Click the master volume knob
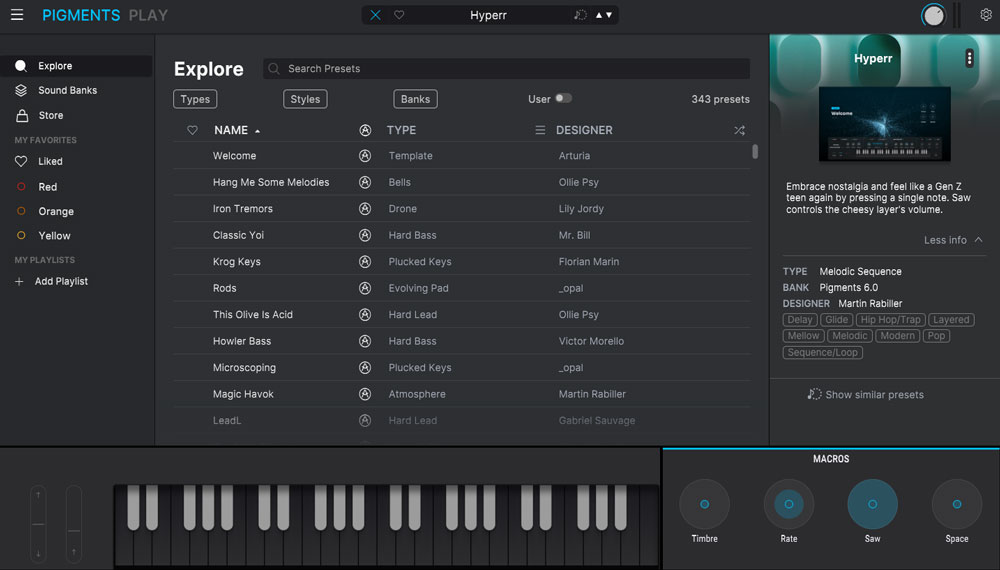 pos(934,15)
